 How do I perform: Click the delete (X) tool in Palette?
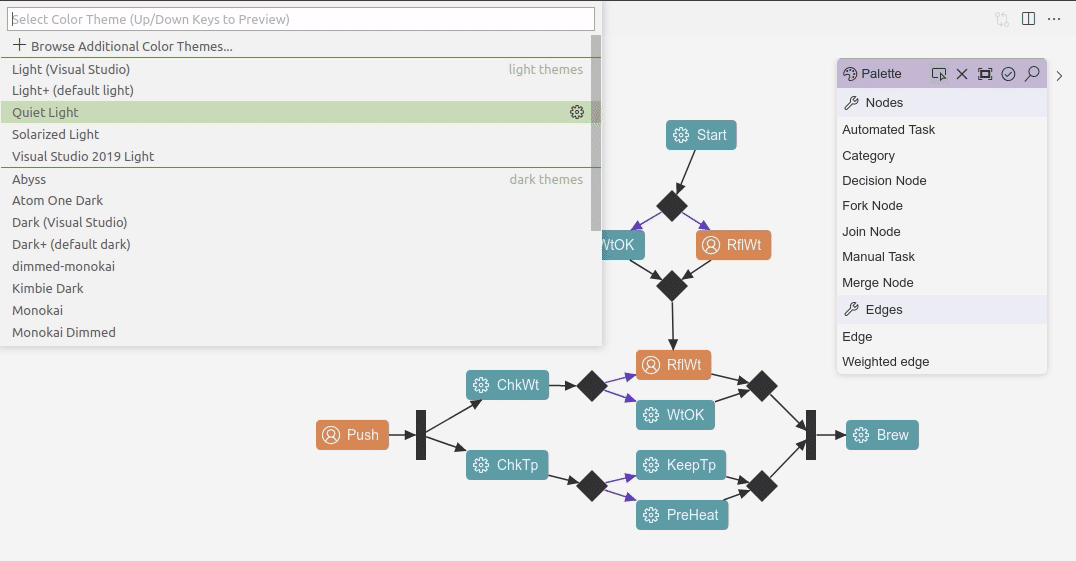962,74
